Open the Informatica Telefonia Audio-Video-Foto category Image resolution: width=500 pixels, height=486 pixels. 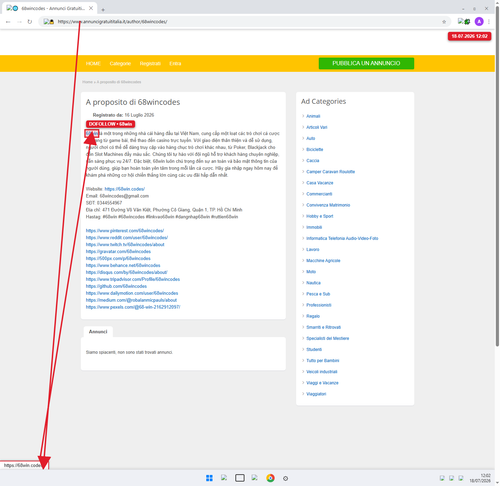click(342, 238)
